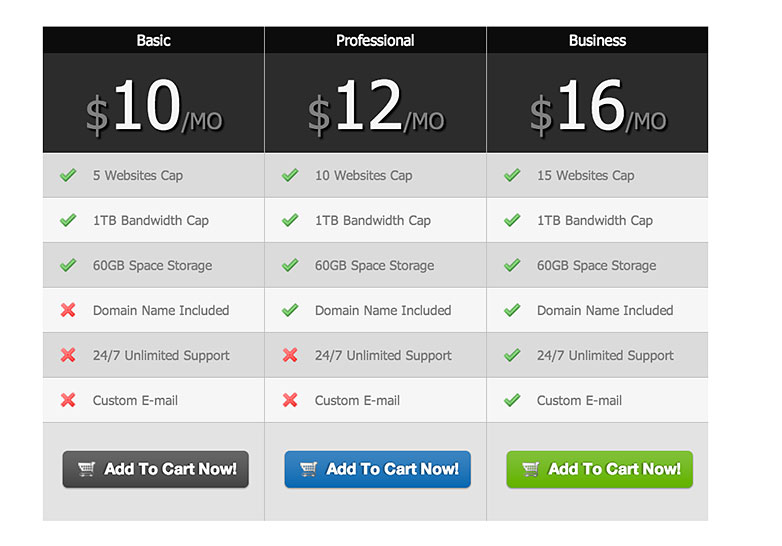Click '24/7 Unlimited Support' in Professional column
Viewport: 782px width, 546px height.
pos(383,356)
